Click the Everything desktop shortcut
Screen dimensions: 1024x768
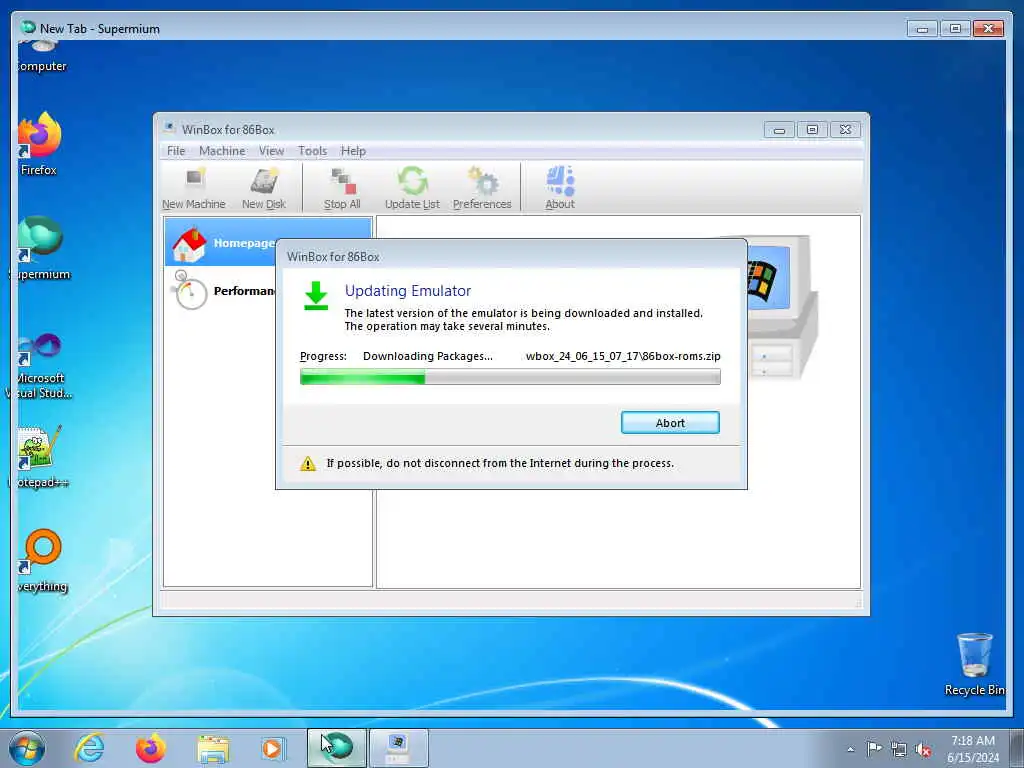pyautogui.click(x=42, y=560)
